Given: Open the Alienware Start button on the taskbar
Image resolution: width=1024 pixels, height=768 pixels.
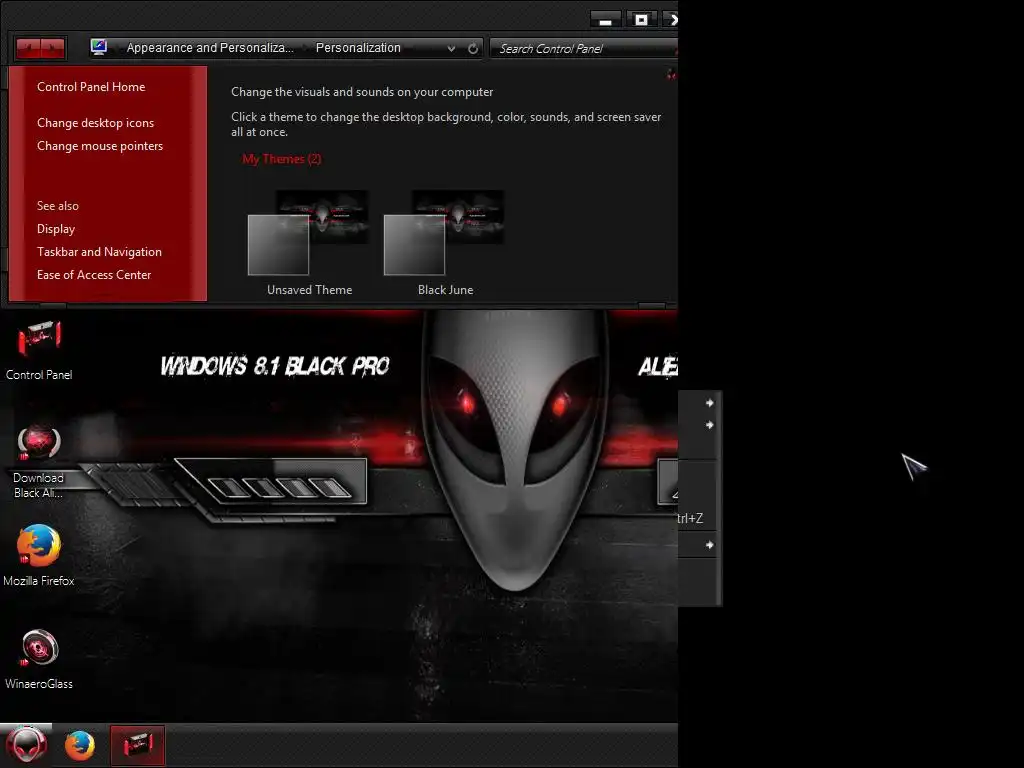Looking at the screenshot, I should [x=26, y=745].
